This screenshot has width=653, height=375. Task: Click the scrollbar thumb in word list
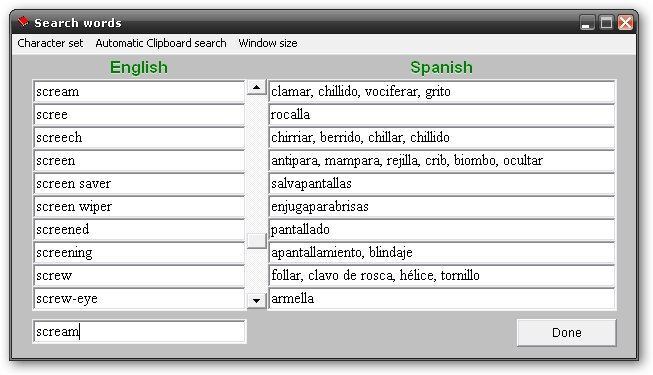[257, 241]
